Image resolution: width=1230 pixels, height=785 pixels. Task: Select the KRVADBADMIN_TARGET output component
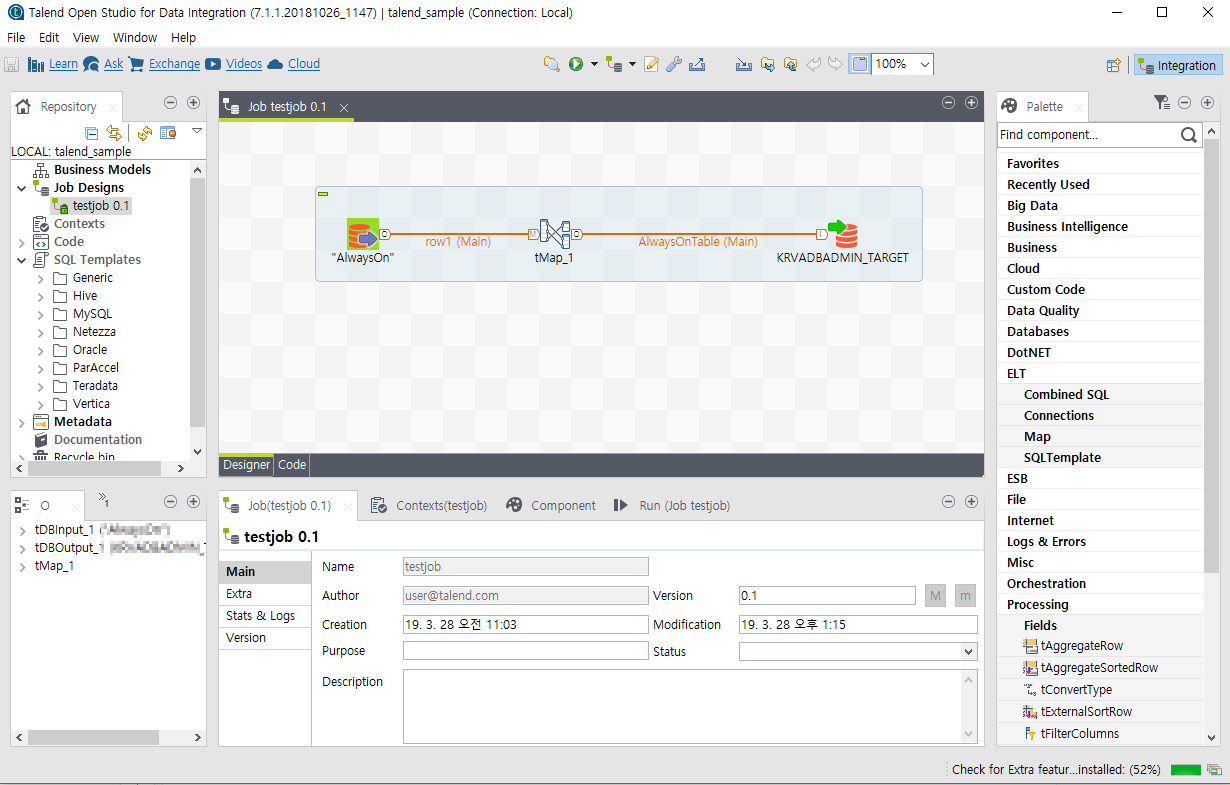842,235
